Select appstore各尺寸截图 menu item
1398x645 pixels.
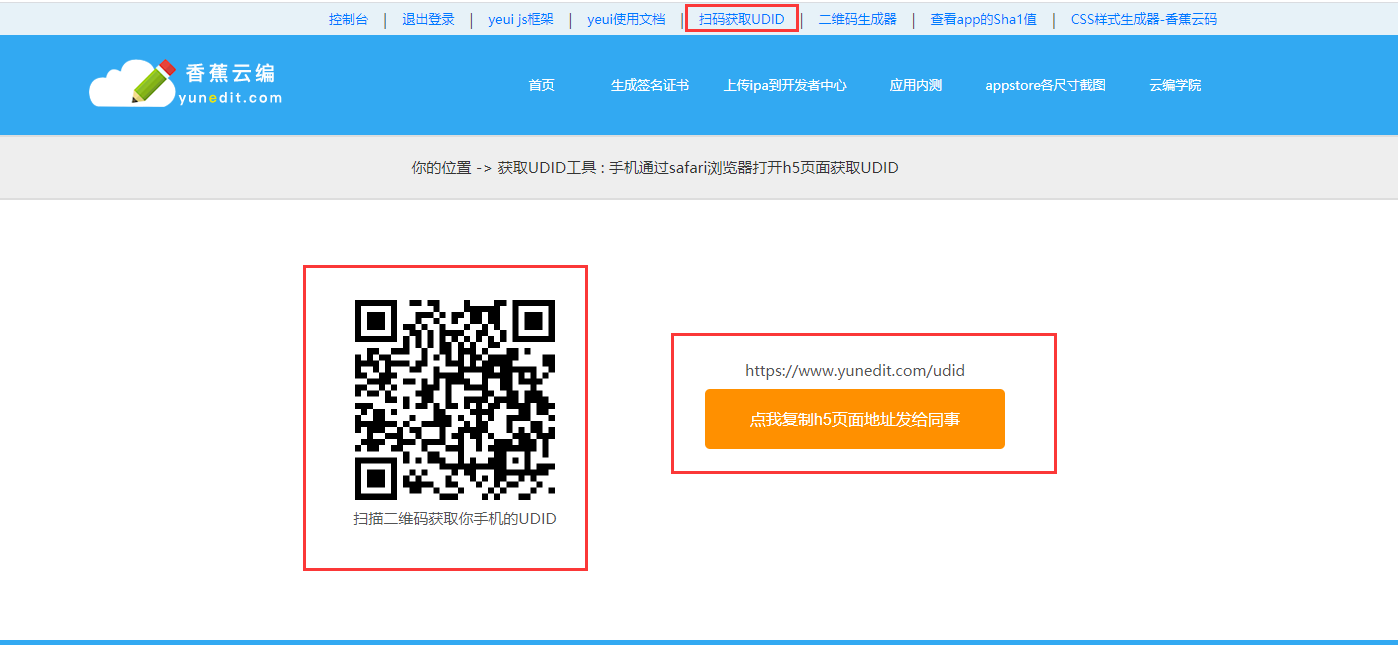[1046, 85]
